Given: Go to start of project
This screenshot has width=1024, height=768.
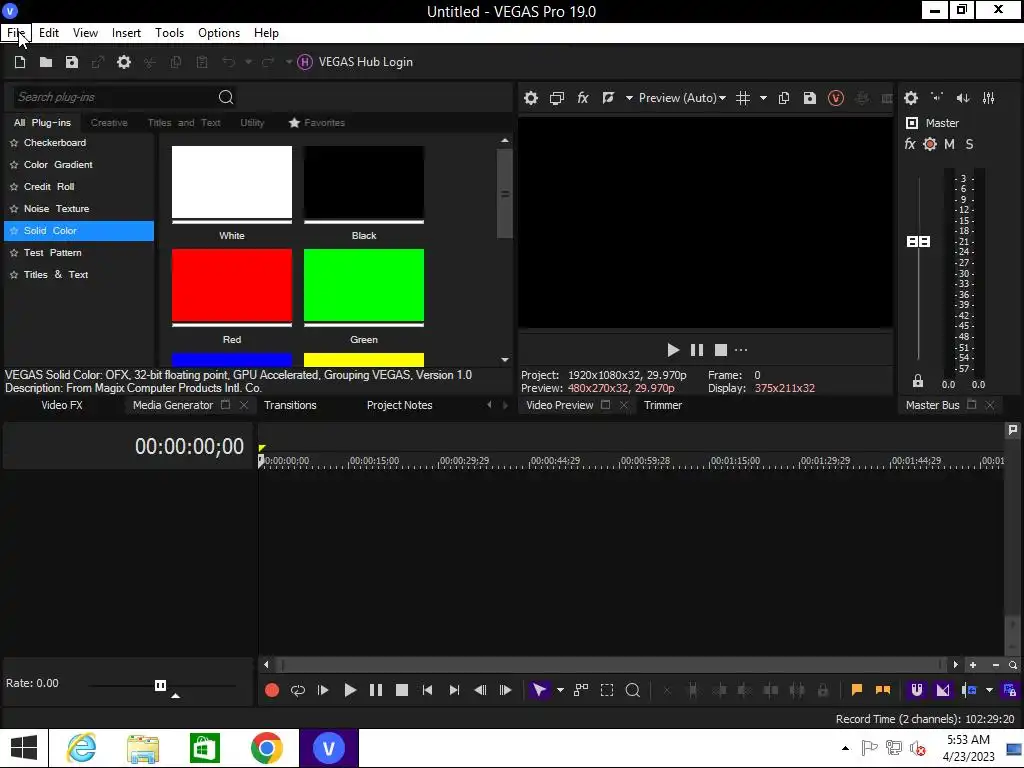Looking at the screenshot, I should pyautogui.click(x=427, y=690).
